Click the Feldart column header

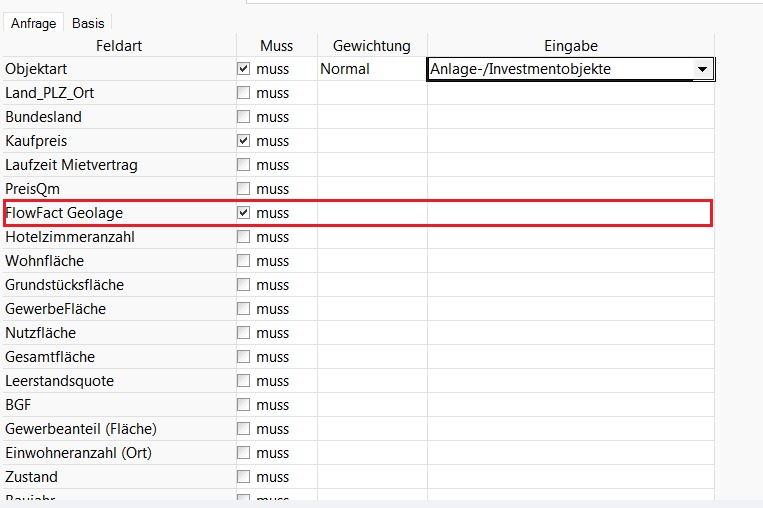coord(120,46)
